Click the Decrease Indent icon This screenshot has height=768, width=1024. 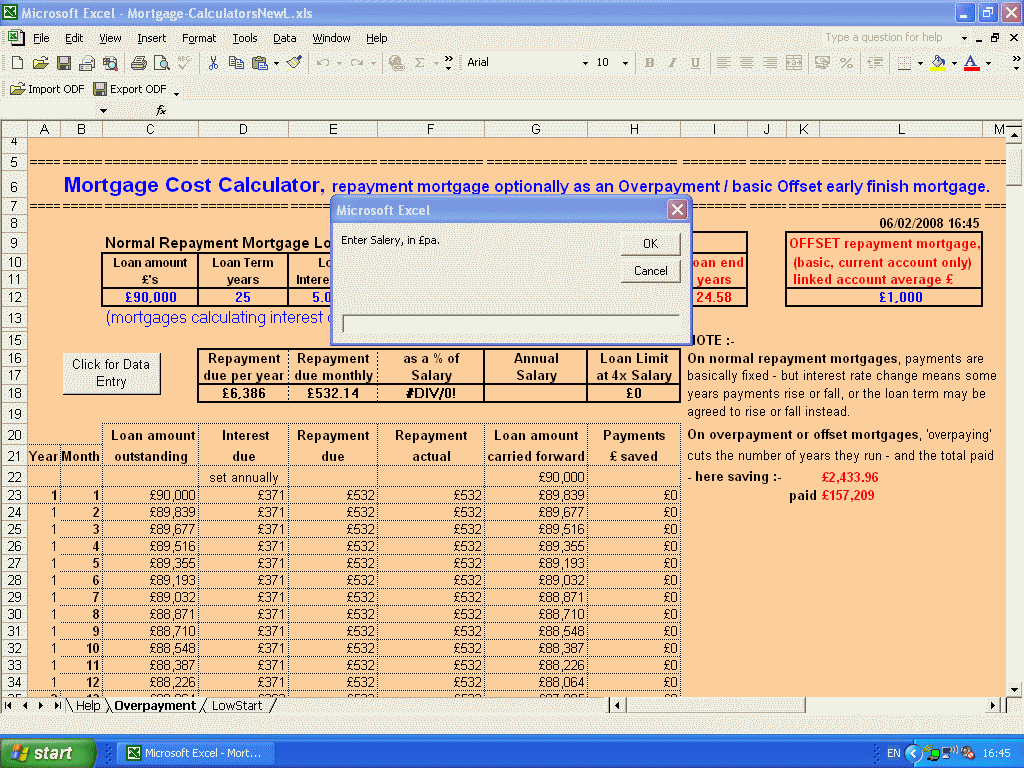pyautogui.click(x=875, y=63)
